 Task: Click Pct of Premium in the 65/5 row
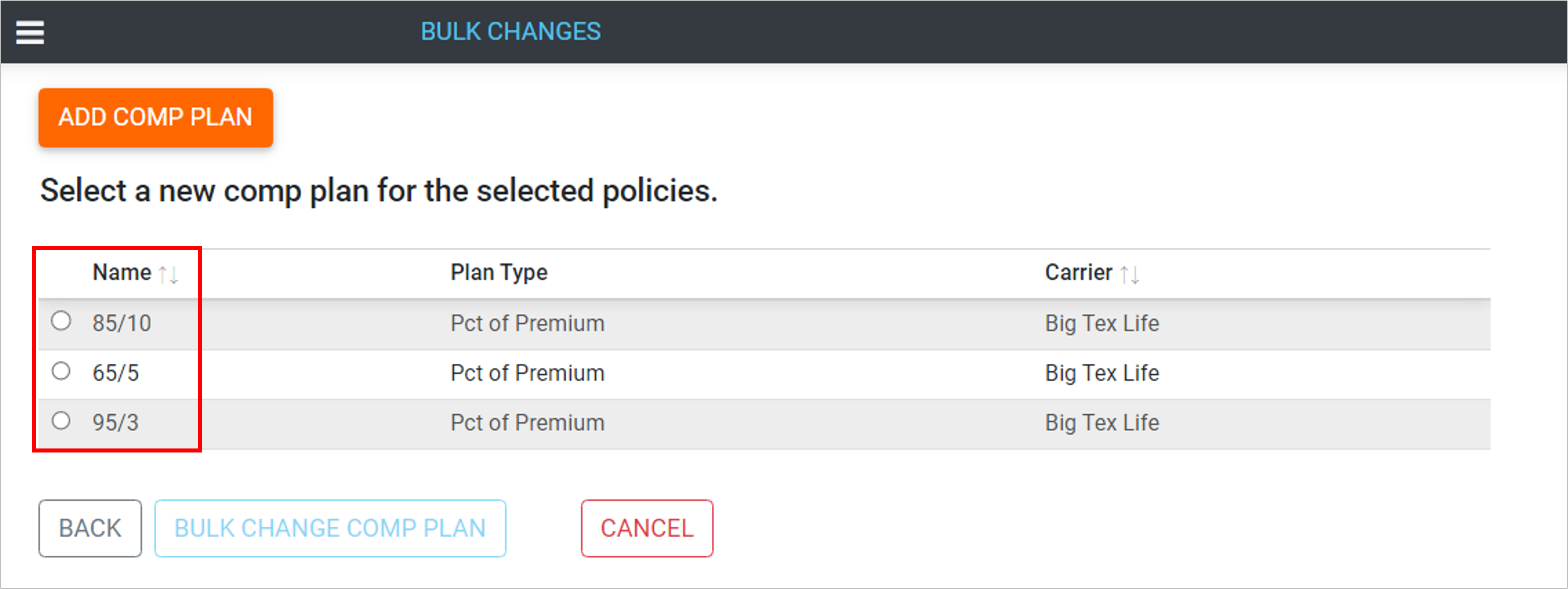coord(527,373)
